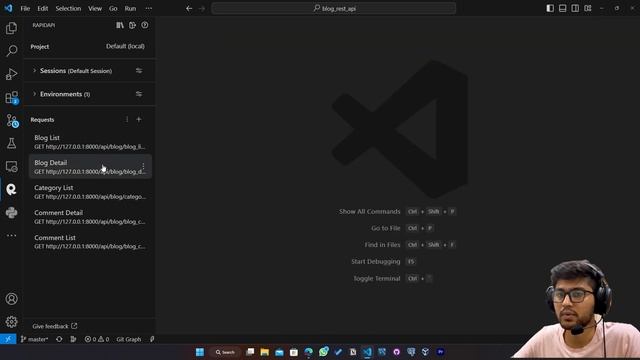Synchronize changes in status bar
Screen dimensions: 640x360
pyautogui.click(x=59, y=339)
